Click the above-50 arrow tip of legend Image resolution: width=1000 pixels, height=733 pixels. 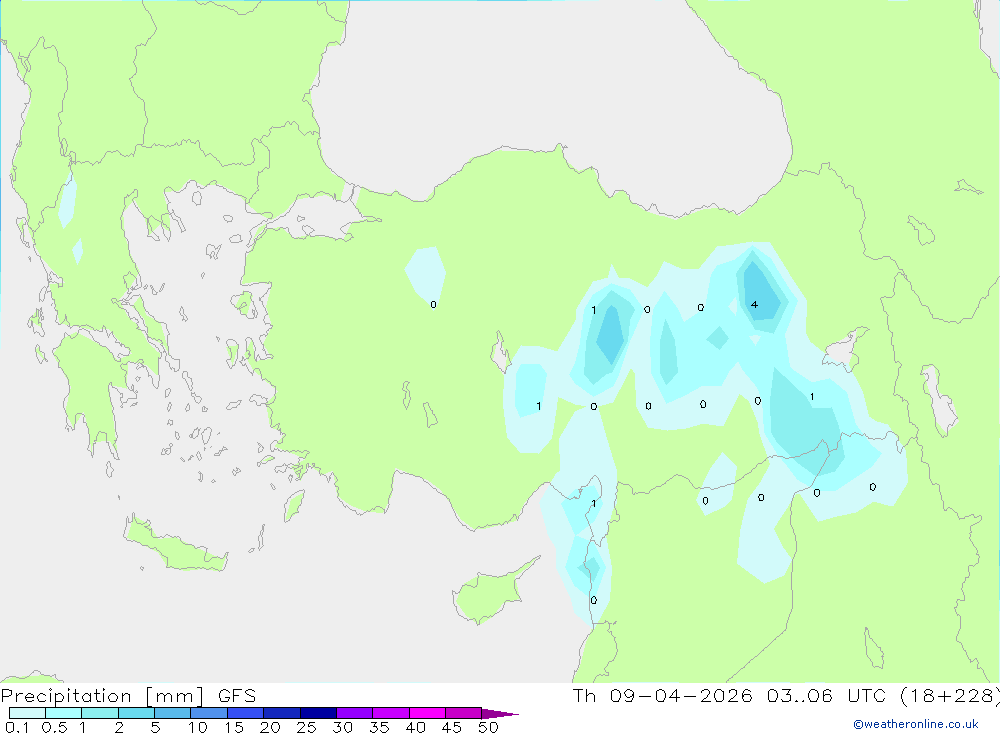(x=499, y=714)
